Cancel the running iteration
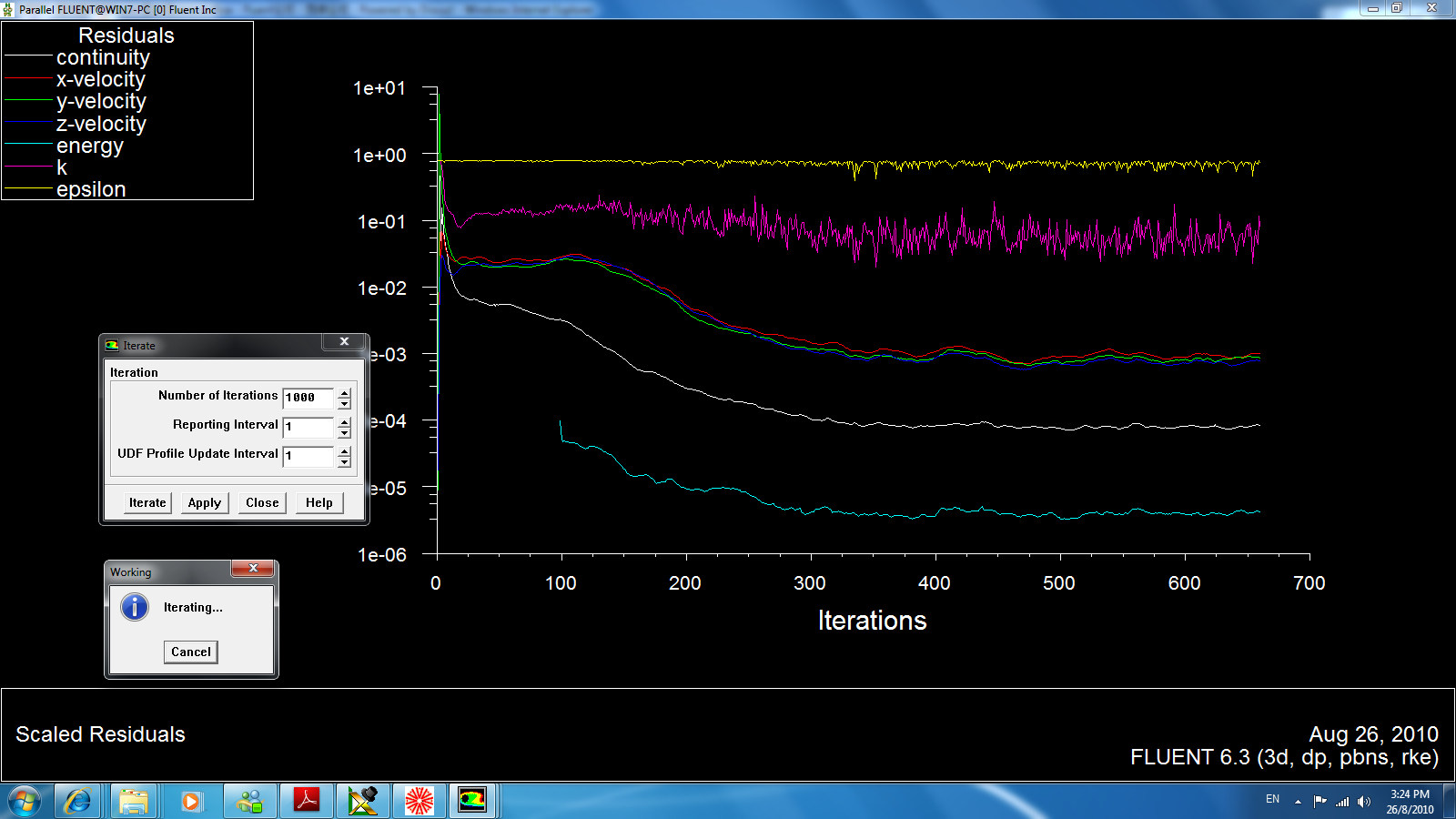The image size is (1456, 819). tap(191, 652)
